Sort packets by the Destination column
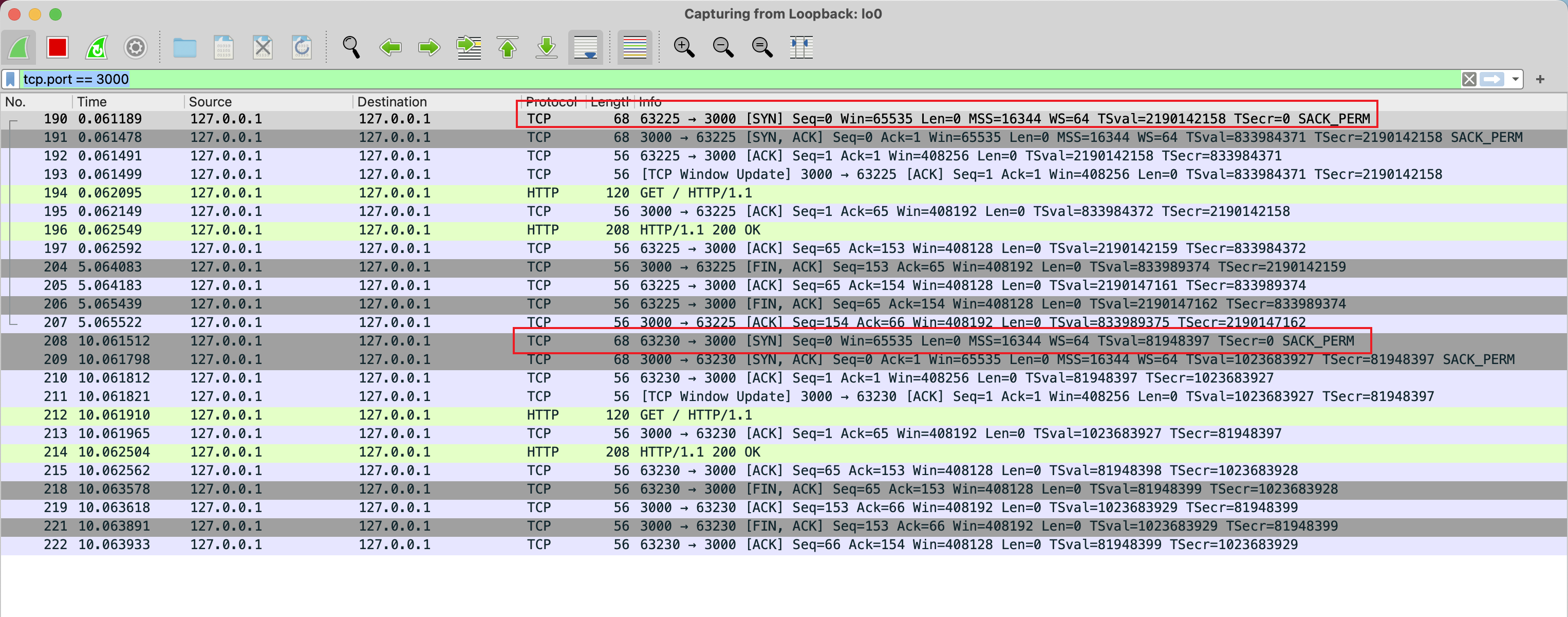Screen dimensions: 1568x617 [391, 102]
